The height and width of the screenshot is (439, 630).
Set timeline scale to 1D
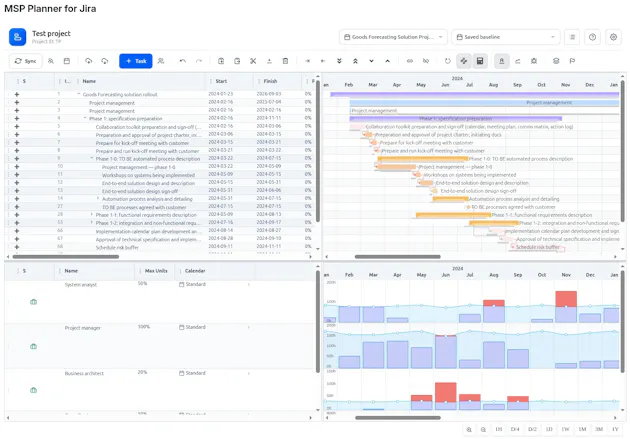(x=549, y=429)
